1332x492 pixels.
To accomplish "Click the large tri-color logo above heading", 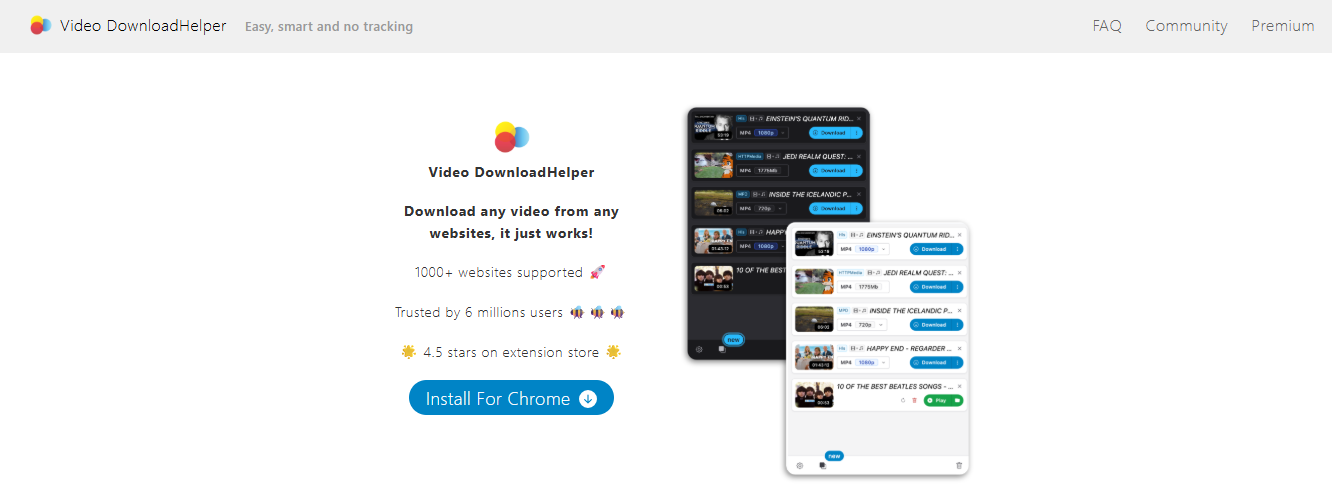I will click(x=511, y=136).
